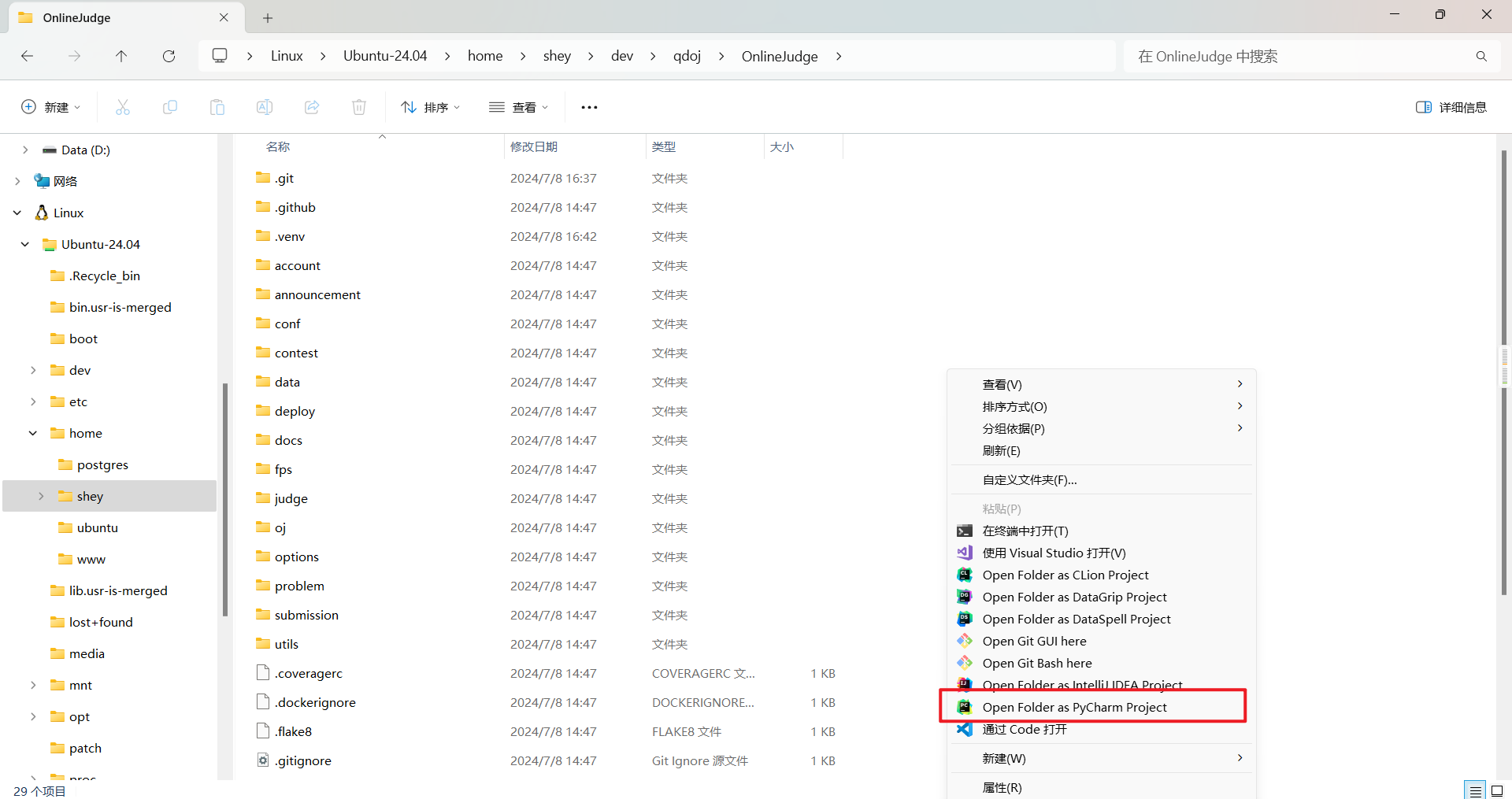This screenshot has width=1512, height=799.
Task: Select Open Git Bash here
Action: click(x=1102, y=664)
